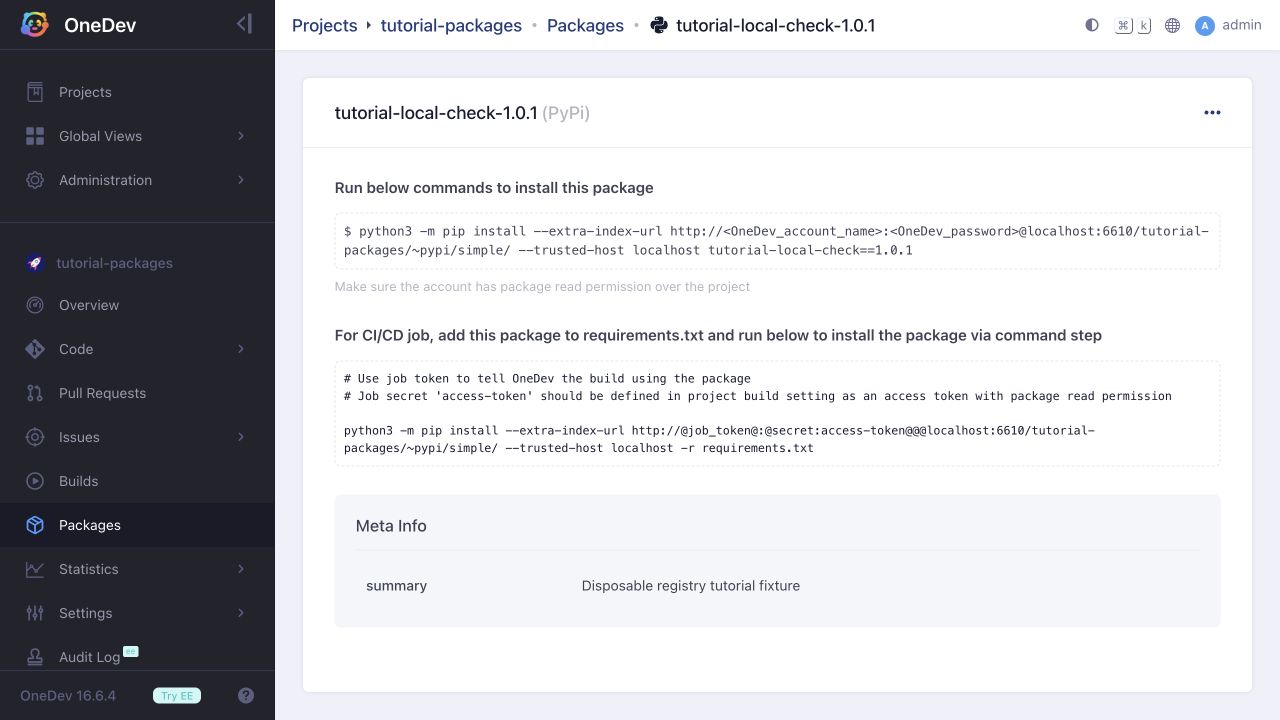Click the 'For CI/CD job' instruction heading

(x=718, y=336)
